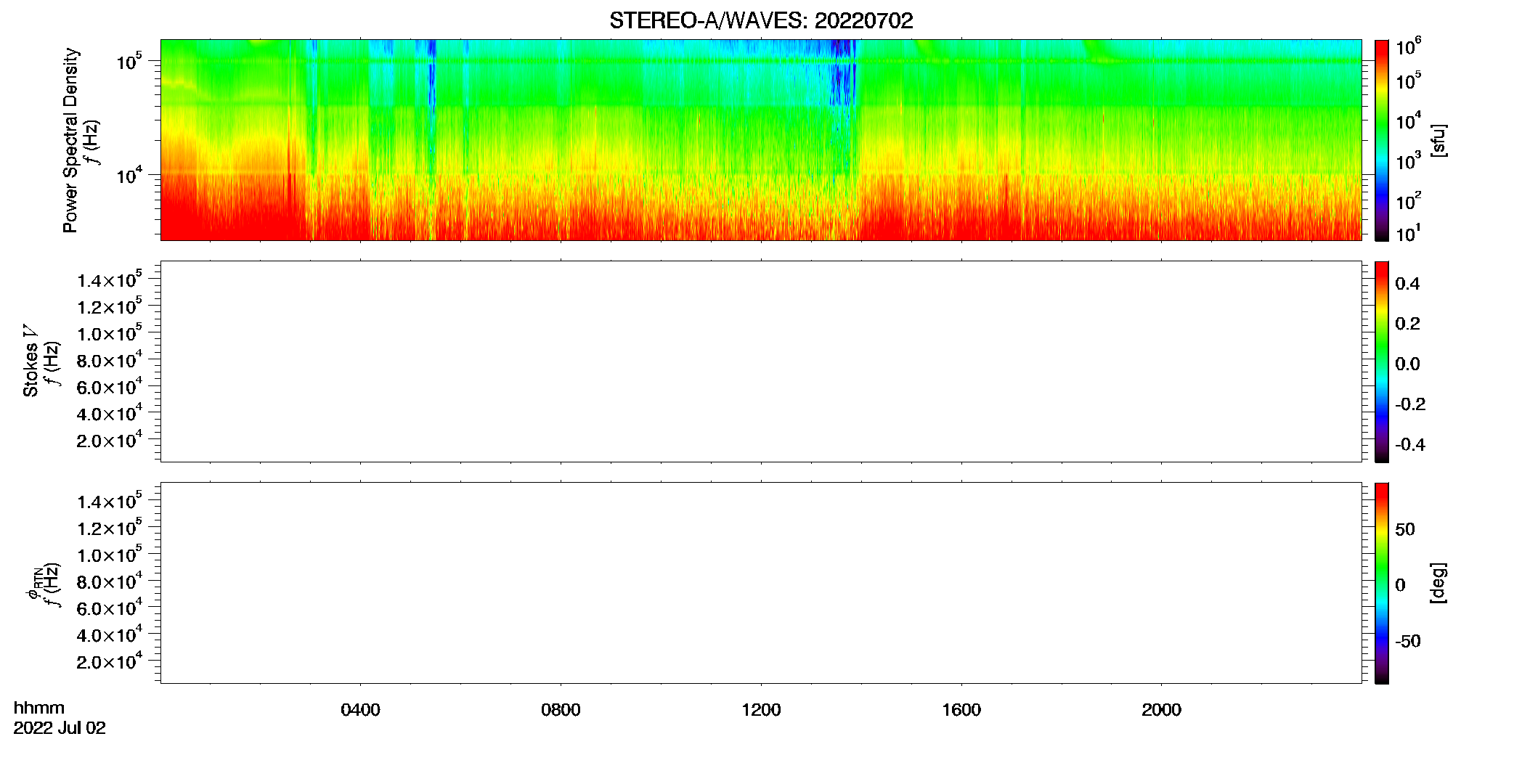Select the date label 2022 Jul 02
This screenshot has height=784, width=1522.
(60, 728)
